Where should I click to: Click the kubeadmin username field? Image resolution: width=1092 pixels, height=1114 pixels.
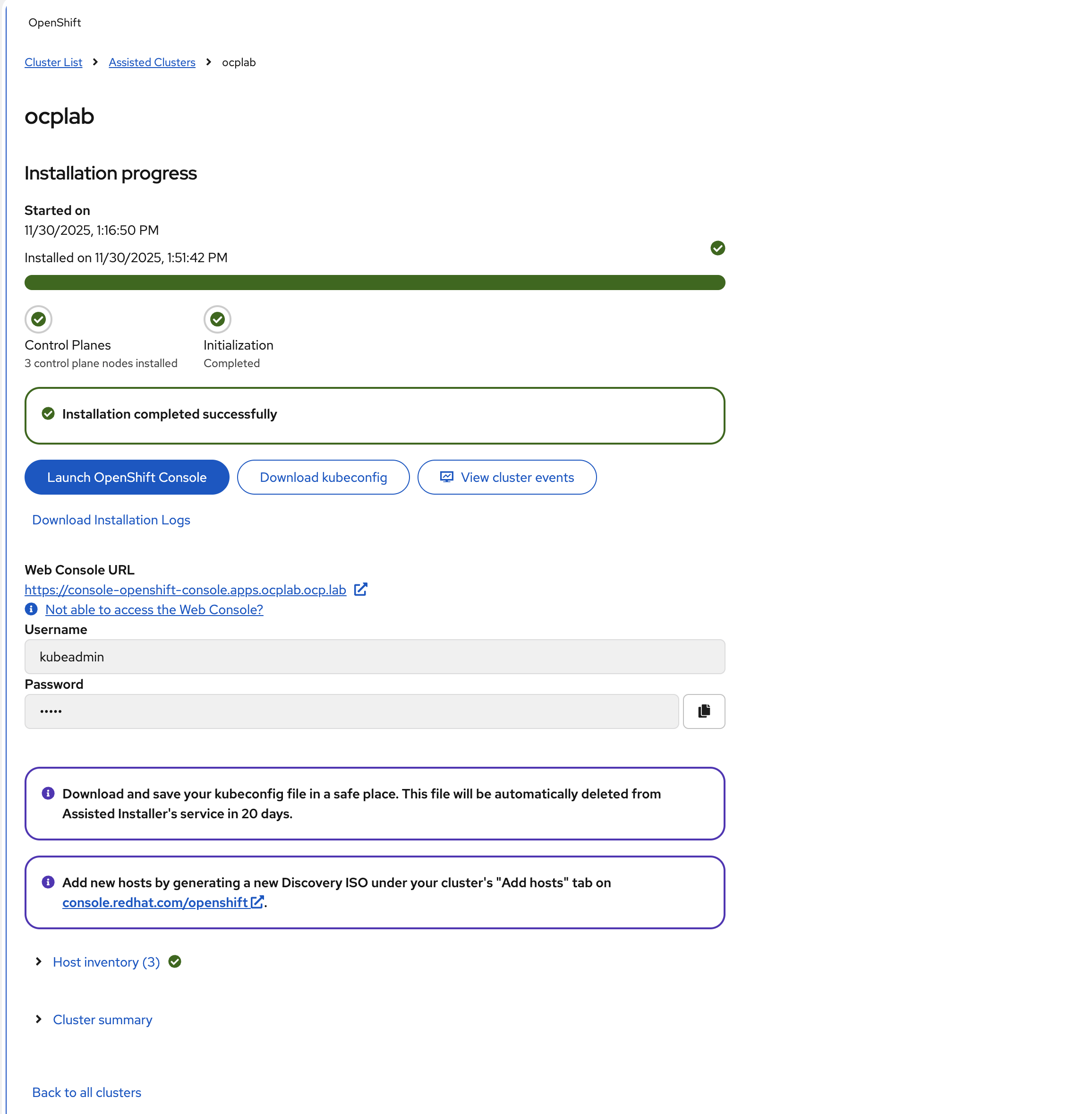click(x=375, y=657)
